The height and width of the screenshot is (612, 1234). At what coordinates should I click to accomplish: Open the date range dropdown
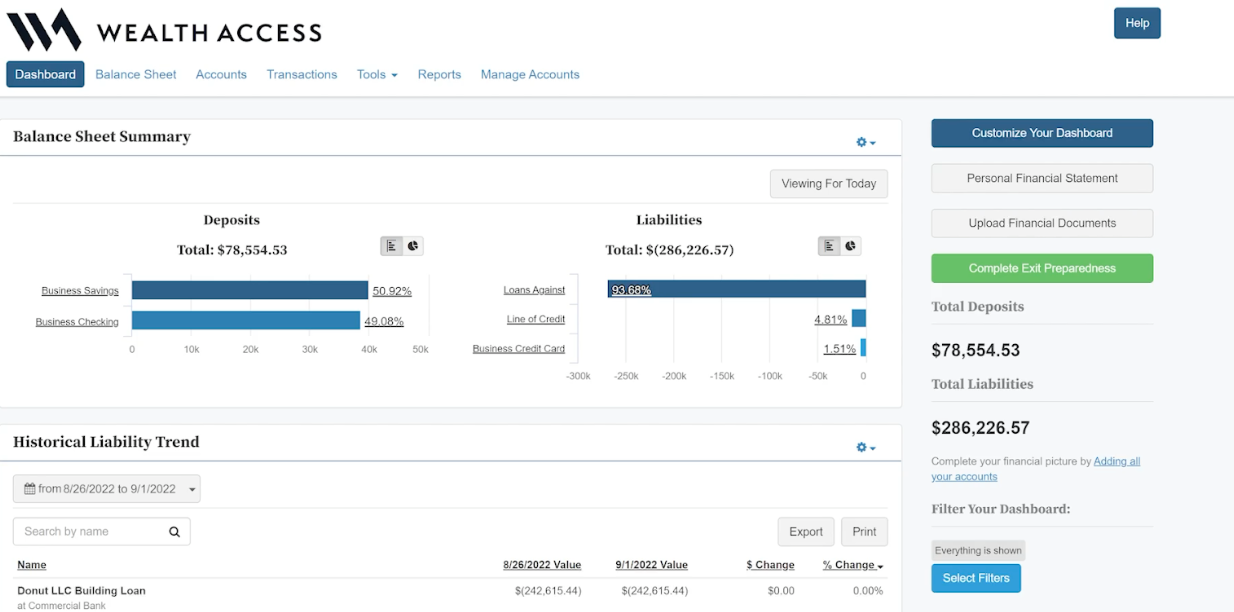click(x=107, y=489)
